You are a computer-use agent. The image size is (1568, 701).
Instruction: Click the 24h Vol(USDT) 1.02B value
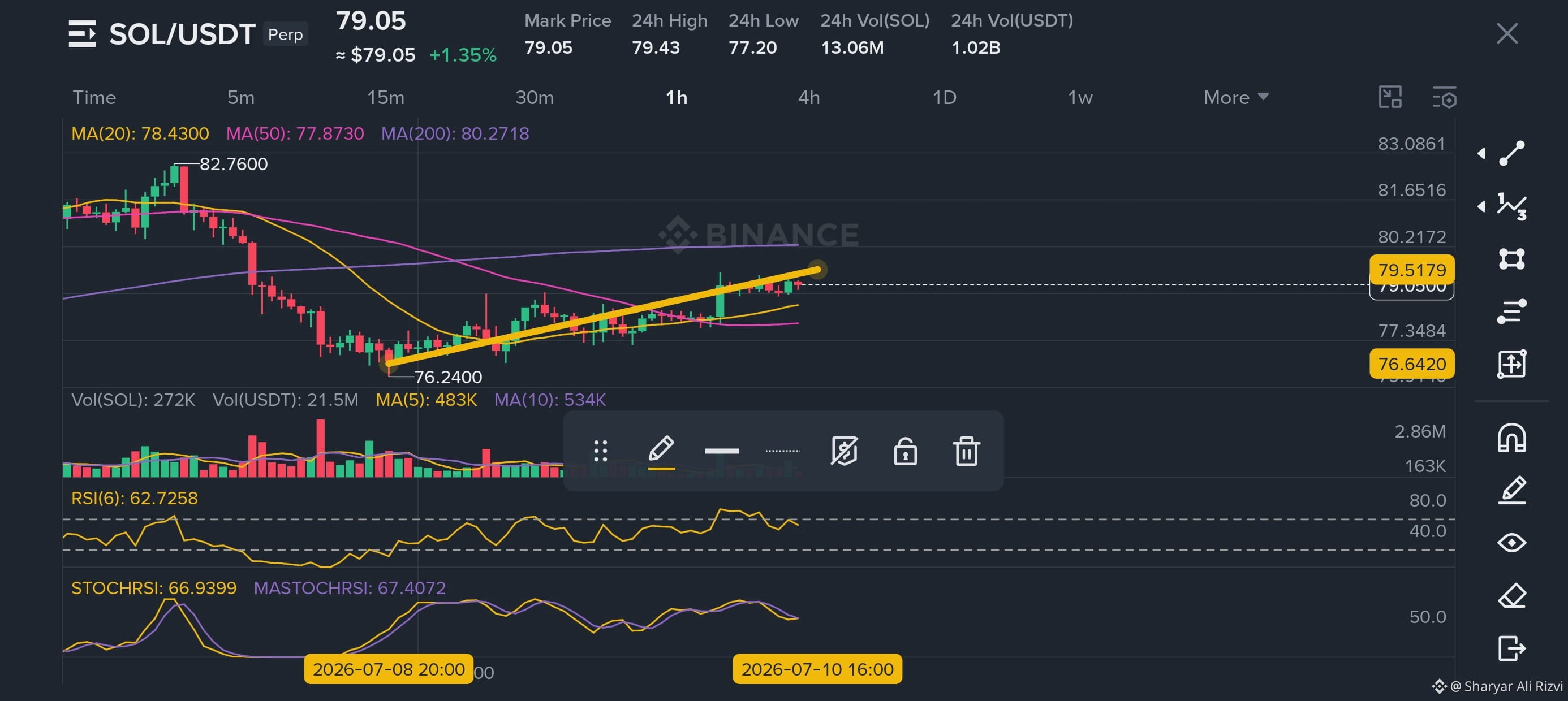coord(976,47)
